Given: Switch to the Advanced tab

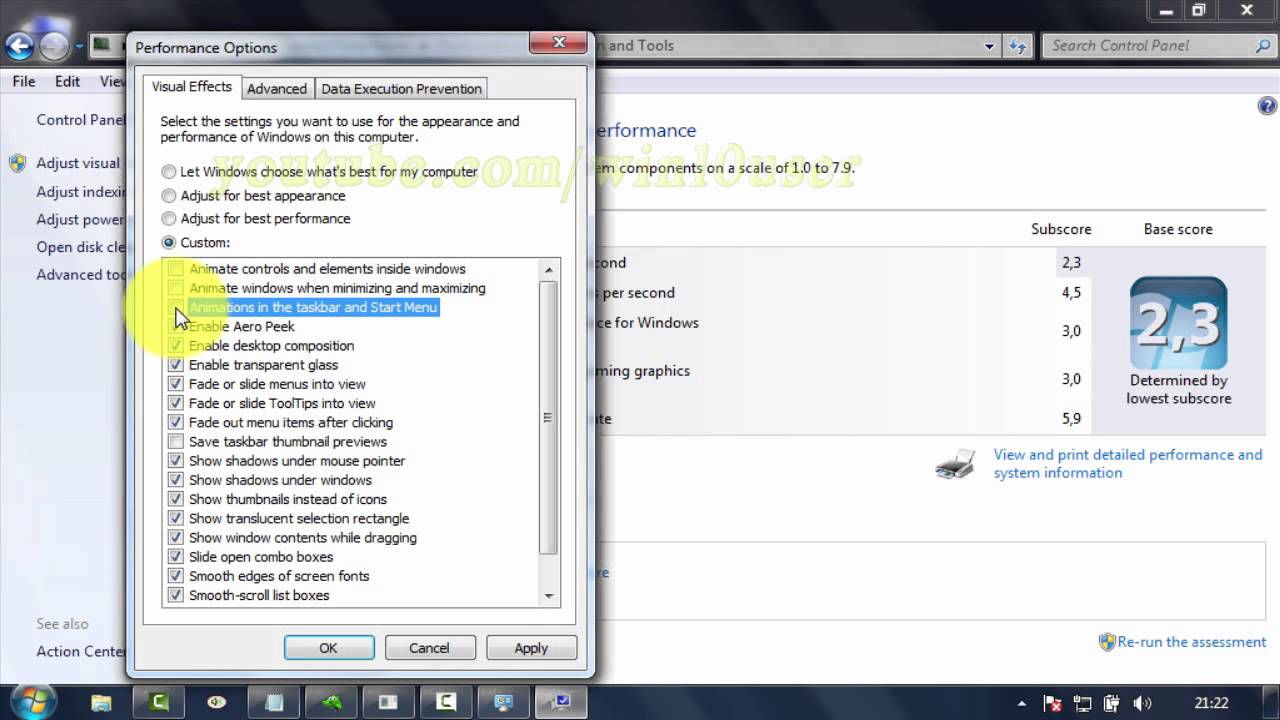Looking at the screenshot, I should [277, 89].
